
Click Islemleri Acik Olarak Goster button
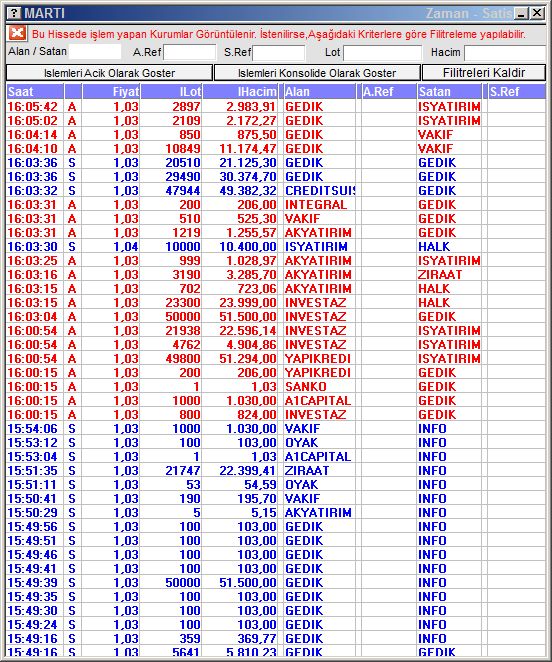pyautogui.click(x=109, y=73)
